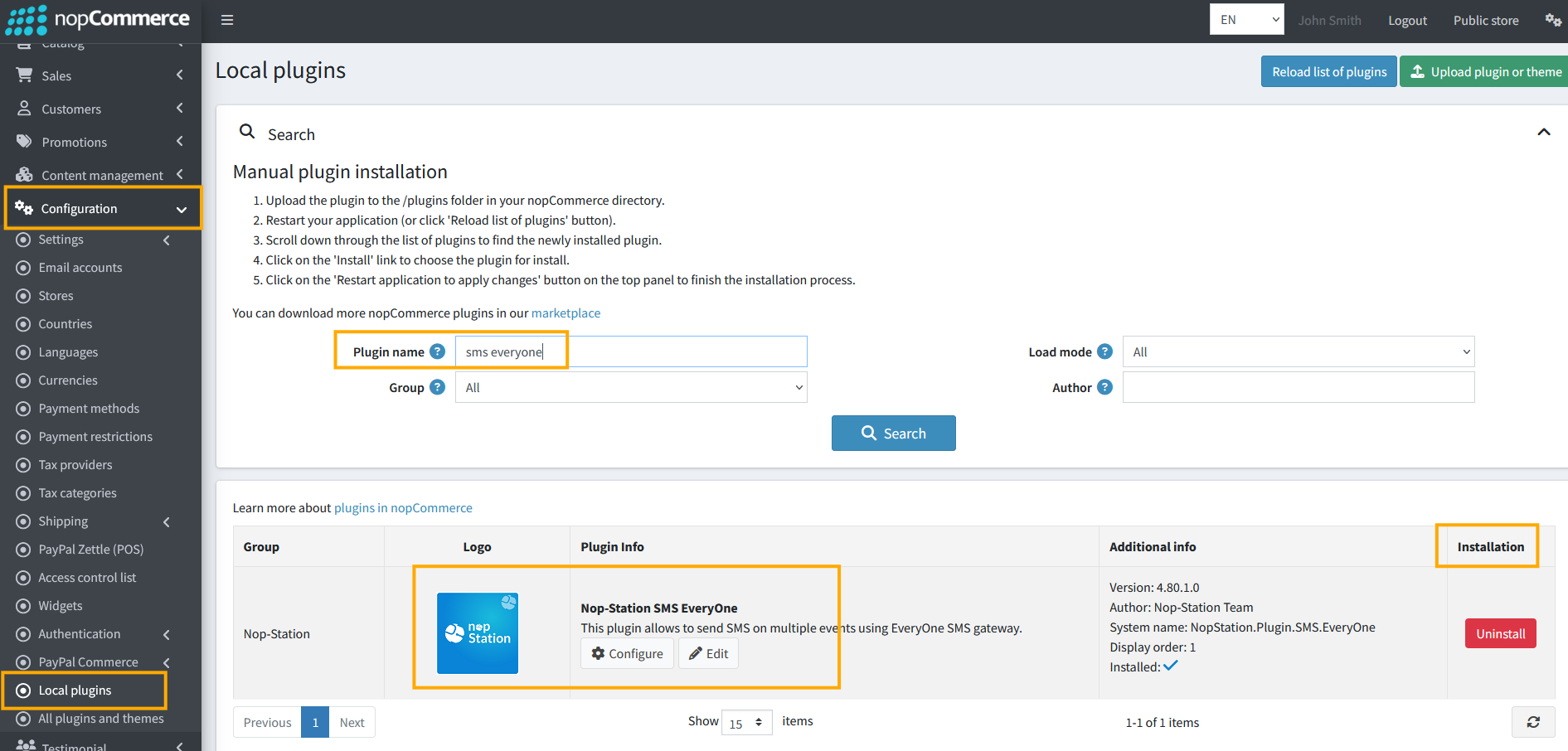Open the Group dropdown
1568x751 pixels.
[631, 387]
